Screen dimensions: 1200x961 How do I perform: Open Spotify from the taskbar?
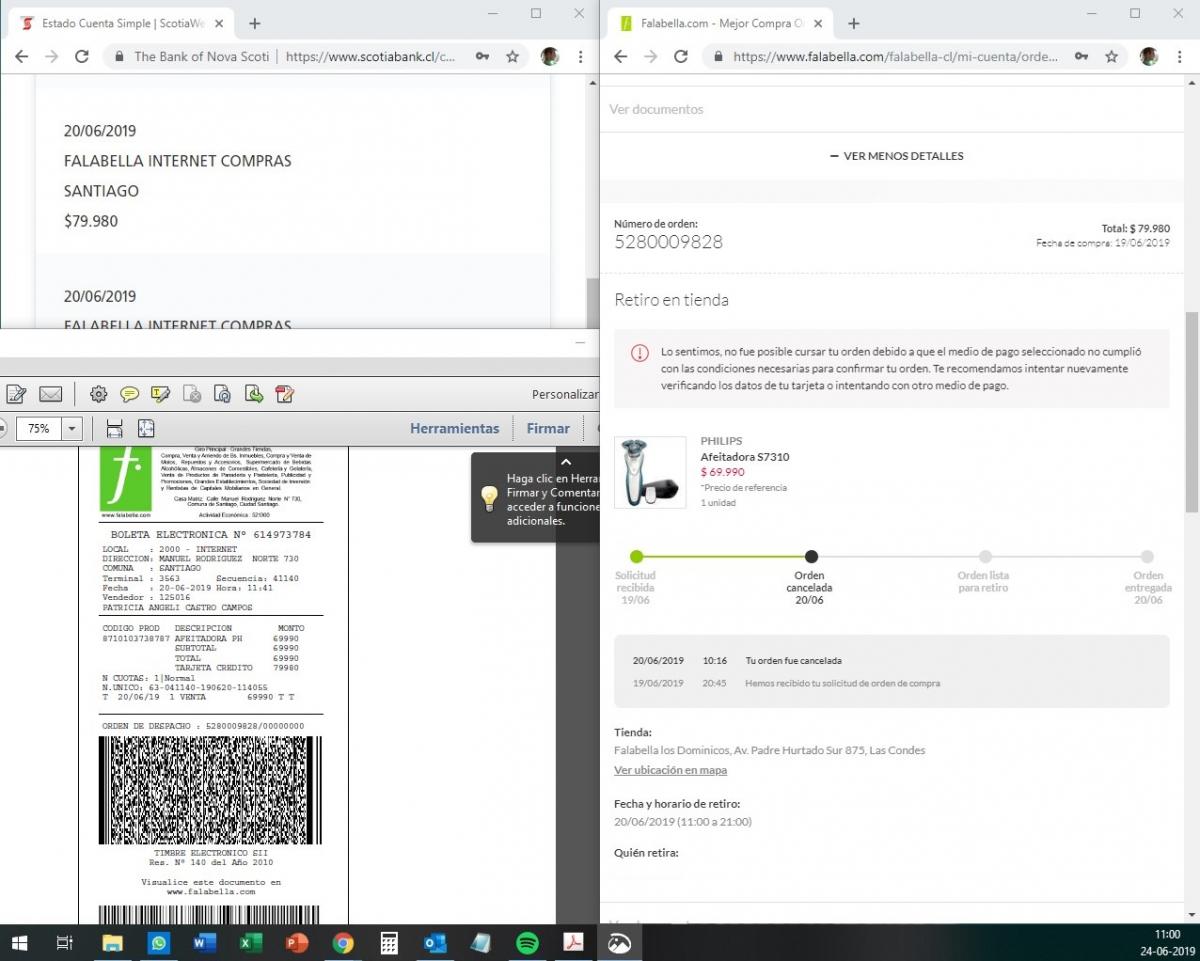pos(527,943)
